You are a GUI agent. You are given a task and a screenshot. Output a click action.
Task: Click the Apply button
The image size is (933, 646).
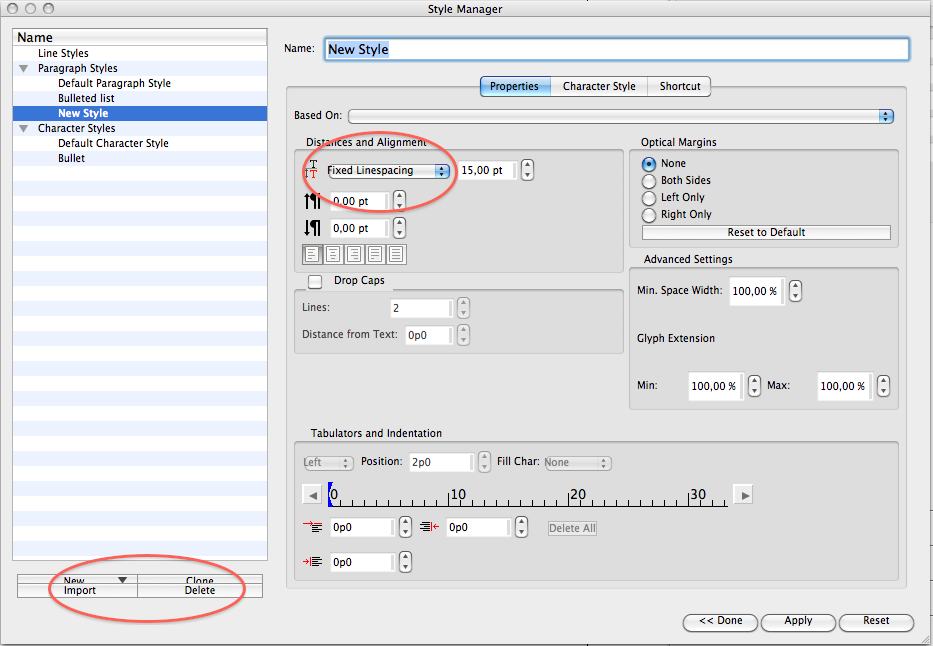coord(798,621)
